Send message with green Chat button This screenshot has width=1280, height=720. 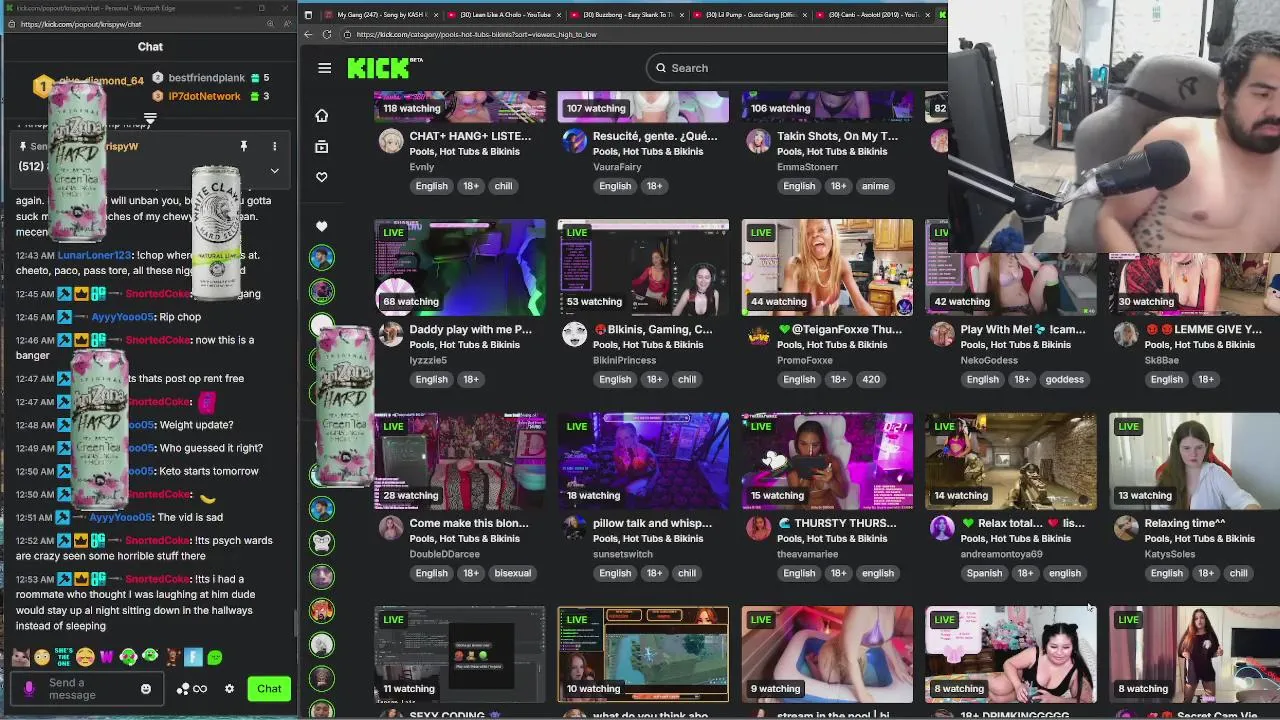[x=269, y=689]
